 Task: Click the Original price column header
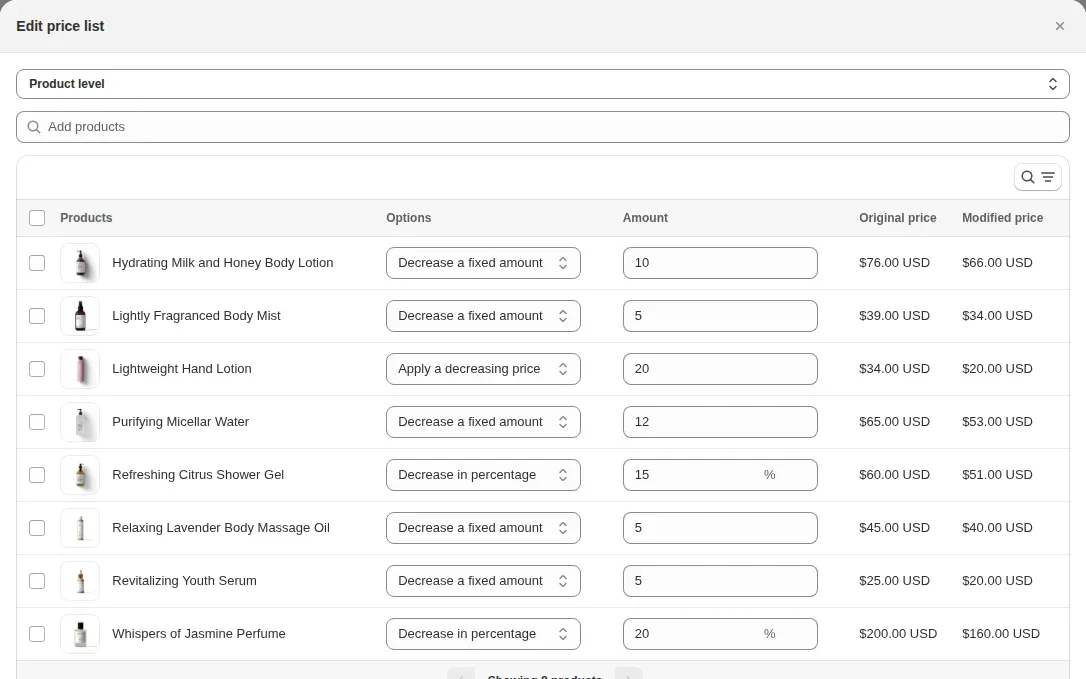point(898,218)
